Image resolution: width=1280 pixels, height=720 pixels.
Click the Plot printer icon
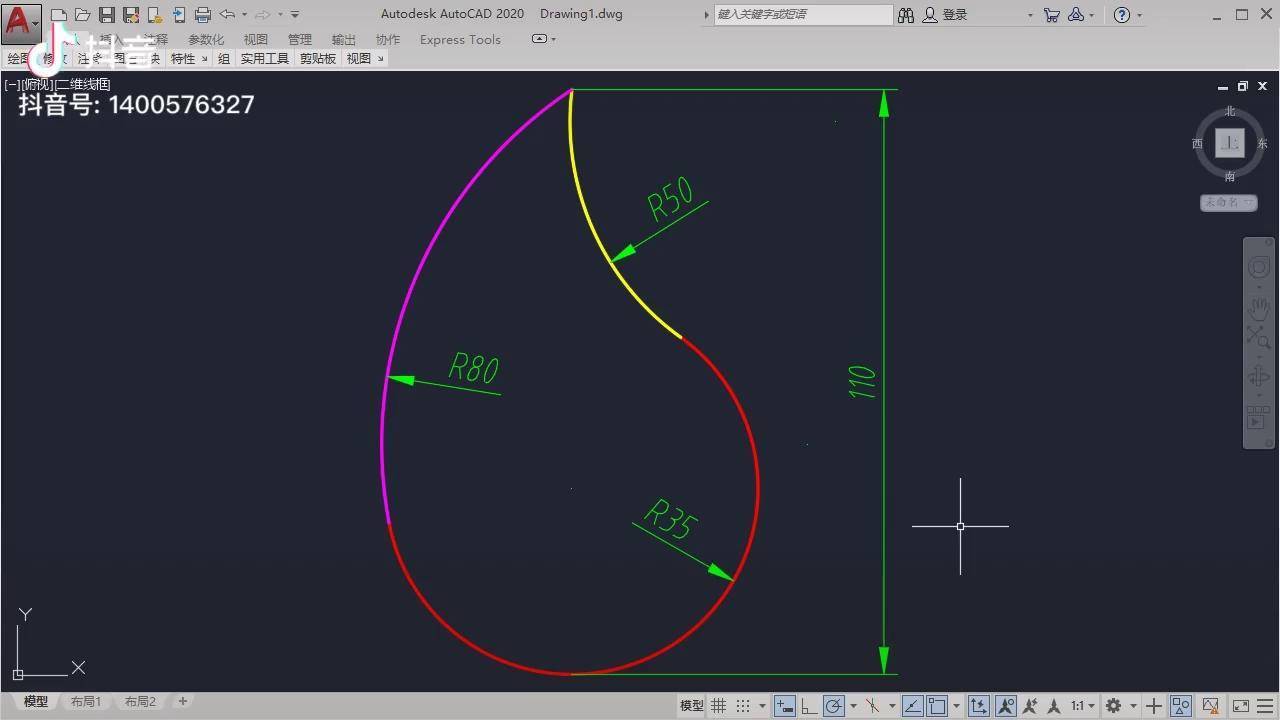[x=203, y=15]
